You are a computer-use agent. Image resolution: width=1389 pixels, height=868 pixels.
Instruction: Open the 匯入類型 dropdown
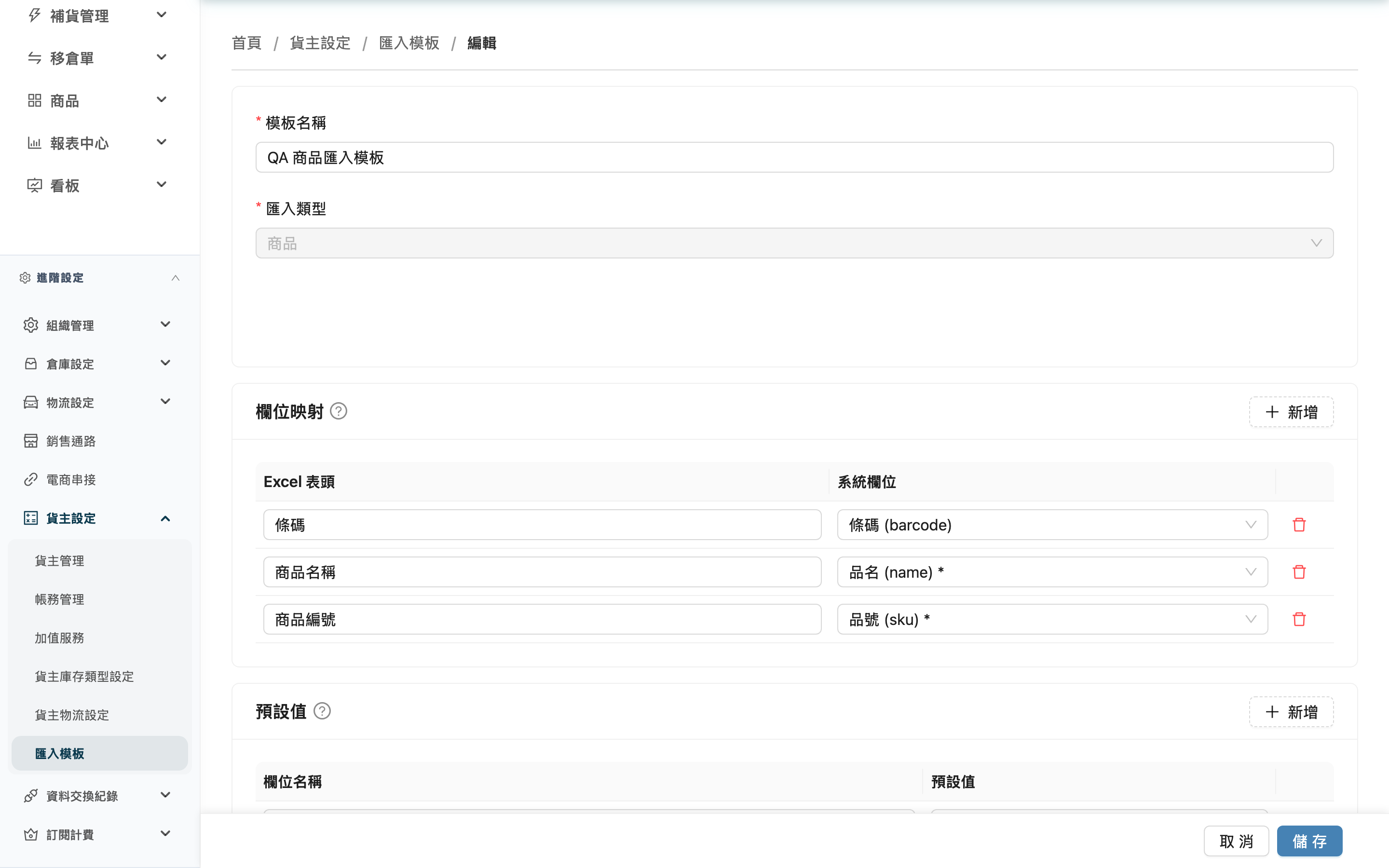794,244
